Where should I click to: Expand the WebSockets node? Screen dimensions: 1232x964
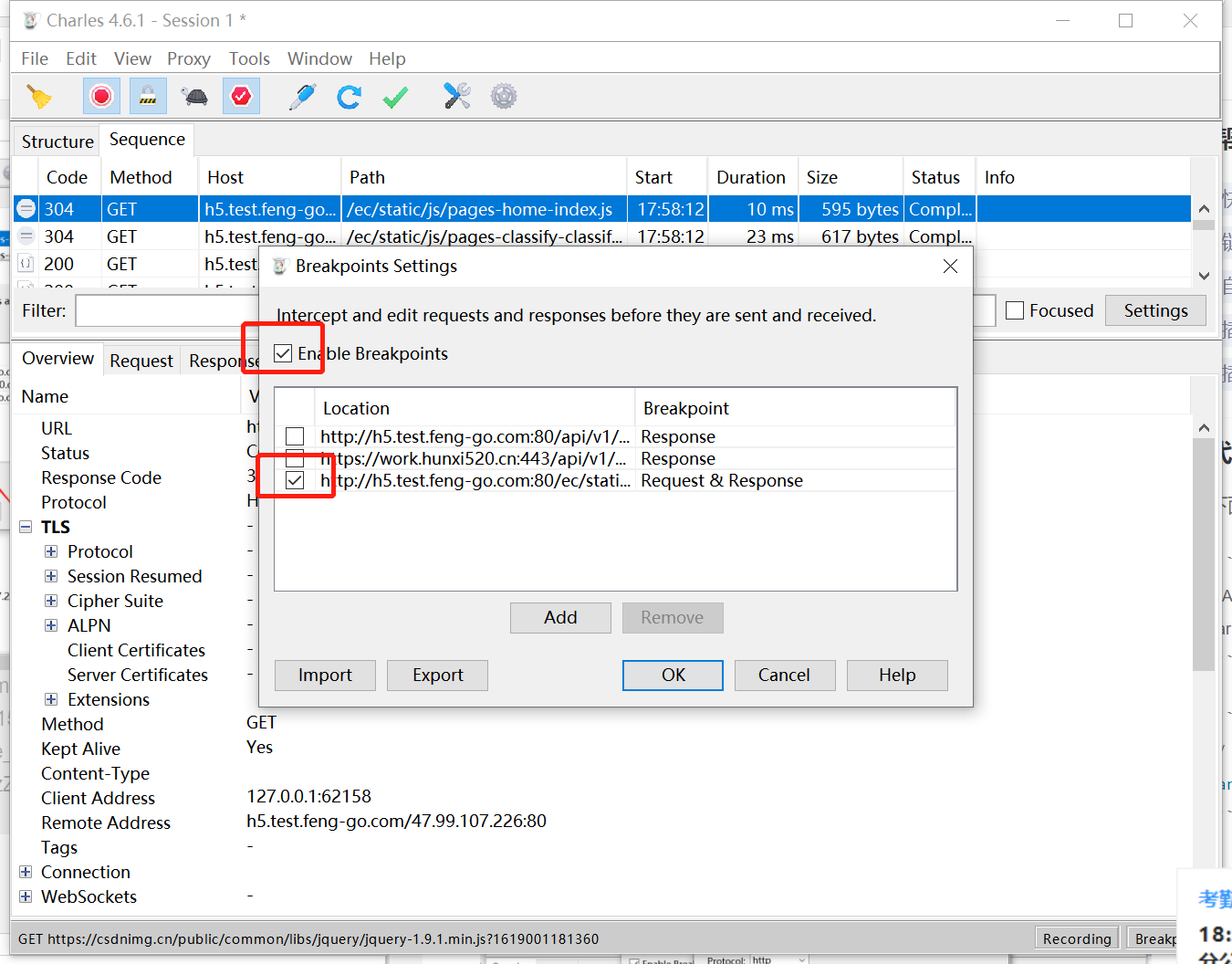pyautogui.click(x=26, y=896)
